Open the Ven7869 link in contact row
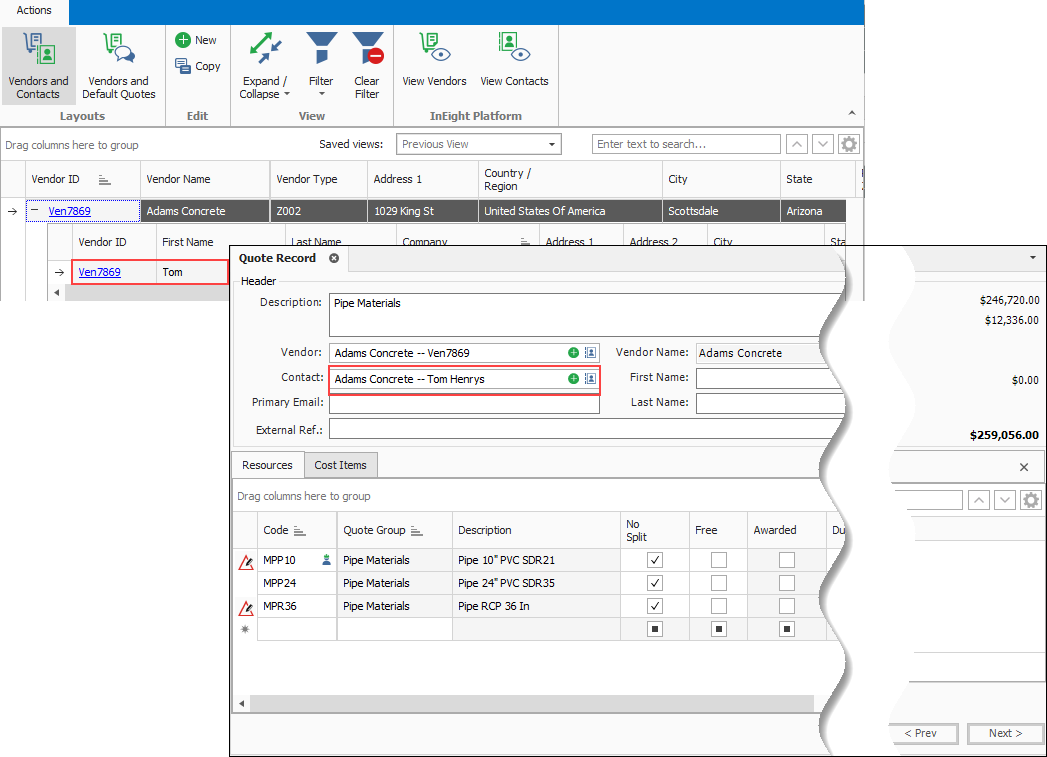Image resolution: width=1047 pixels, height=757 pixels. (x=100, y=272)
